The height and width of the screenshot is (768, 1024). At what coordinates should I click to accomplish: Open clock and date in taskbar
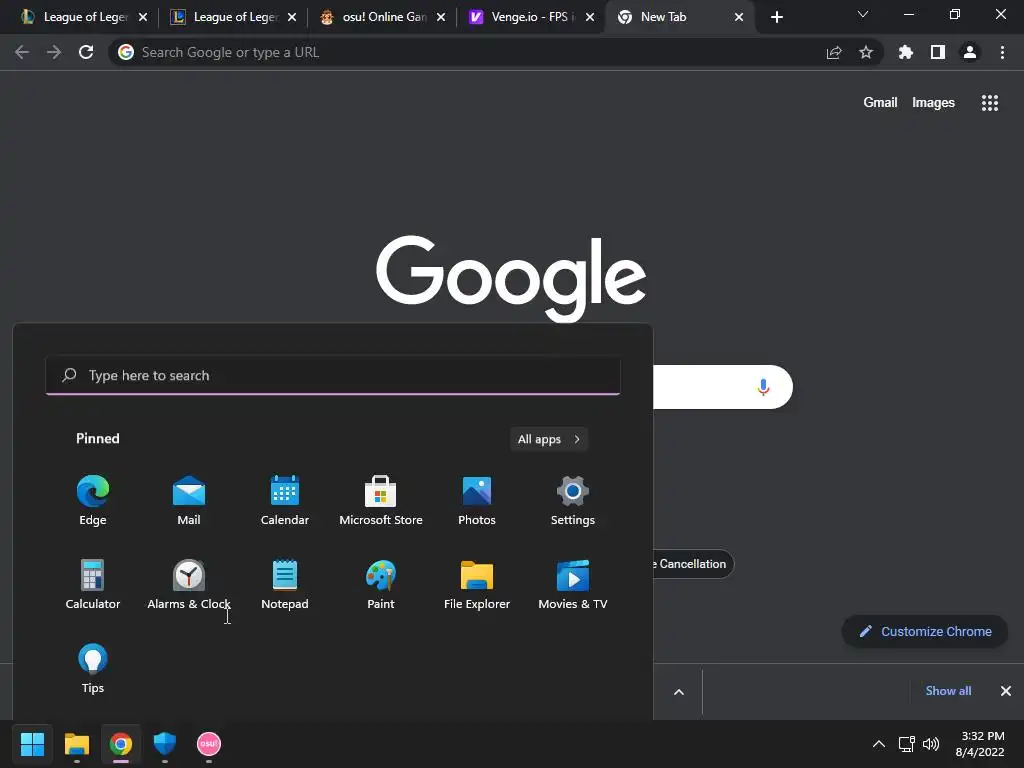[x=980, y=744]
